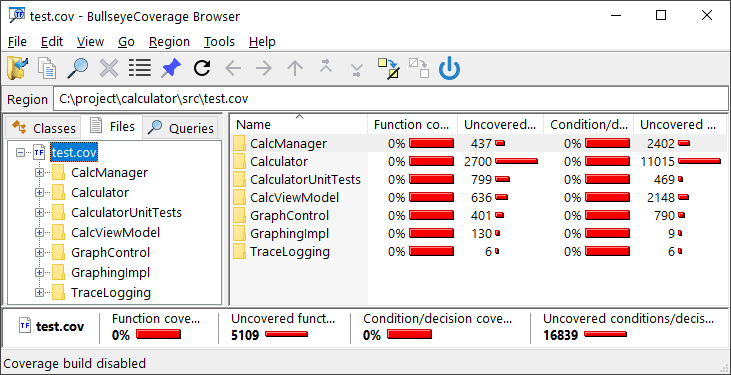The image size is (731, 375).
Task: Click the yellow square exclude region icon
Action: [388, 69]
